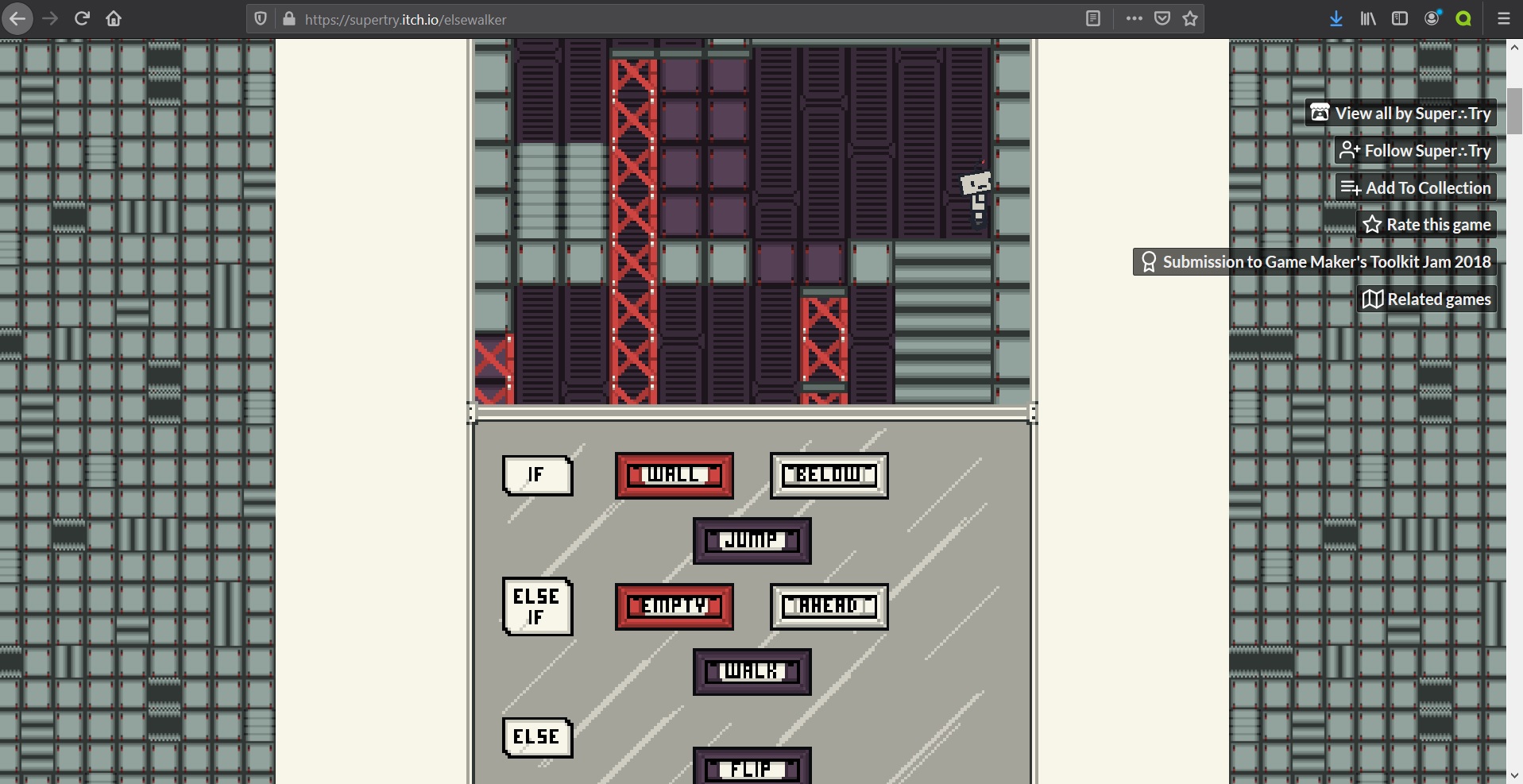Open the Firefox hamburger menu

click(x=1503, y=18)
